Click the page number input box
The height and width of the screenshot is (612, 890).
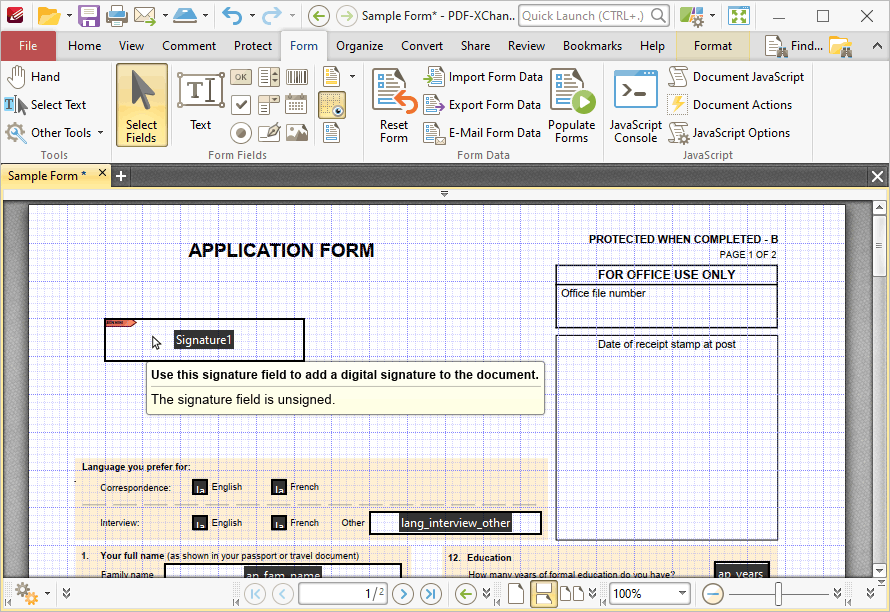click(x=343, y=594)
